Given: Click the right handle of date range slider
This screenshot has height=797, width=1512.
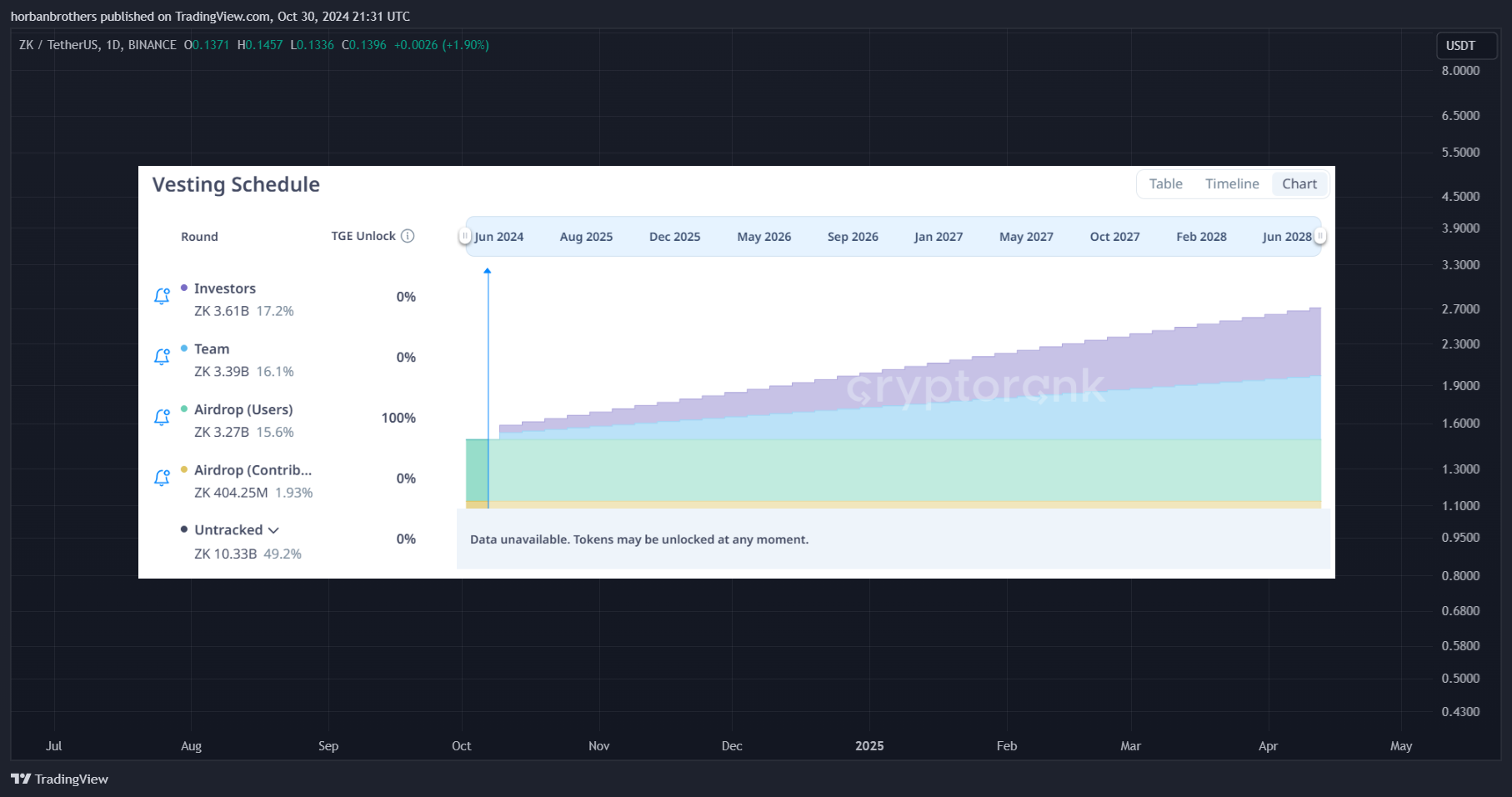Looking at the screenshot, I should pyautogui.click(x=1320, y=237).
